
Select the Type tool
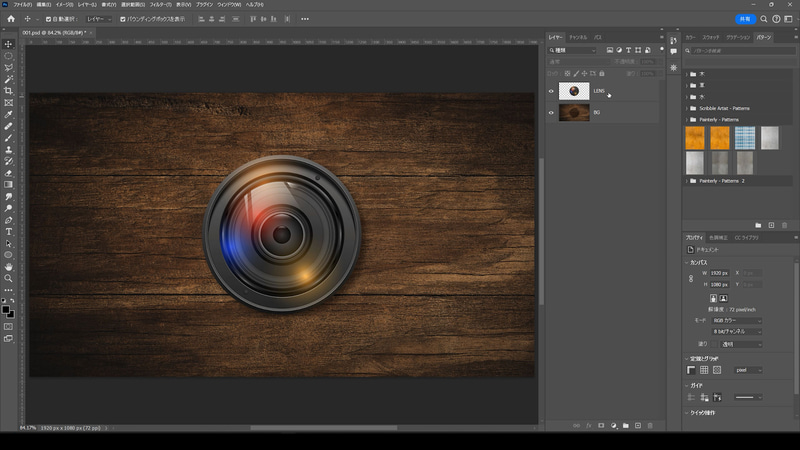point(8,231)
